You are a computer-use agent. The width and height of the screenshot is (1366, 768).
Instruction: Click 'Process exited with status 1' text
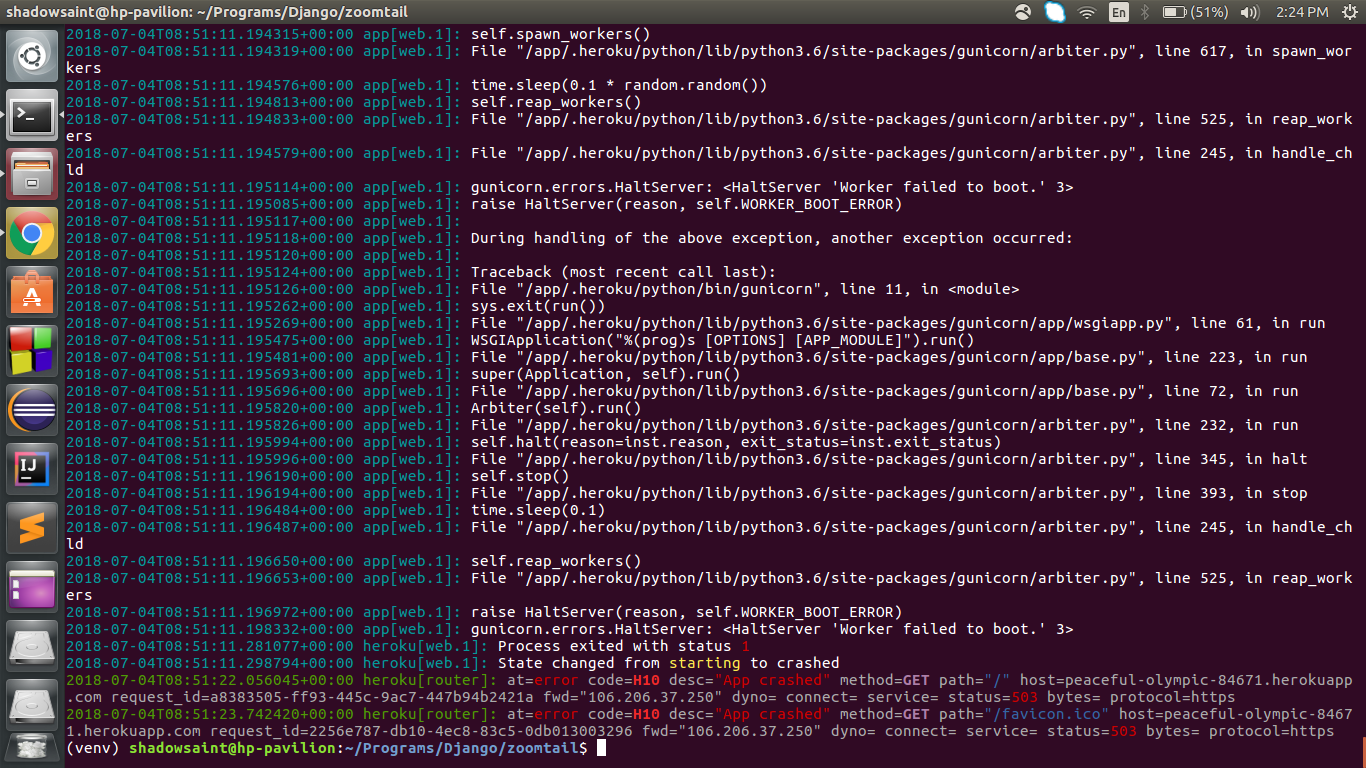tap(623, 646)
